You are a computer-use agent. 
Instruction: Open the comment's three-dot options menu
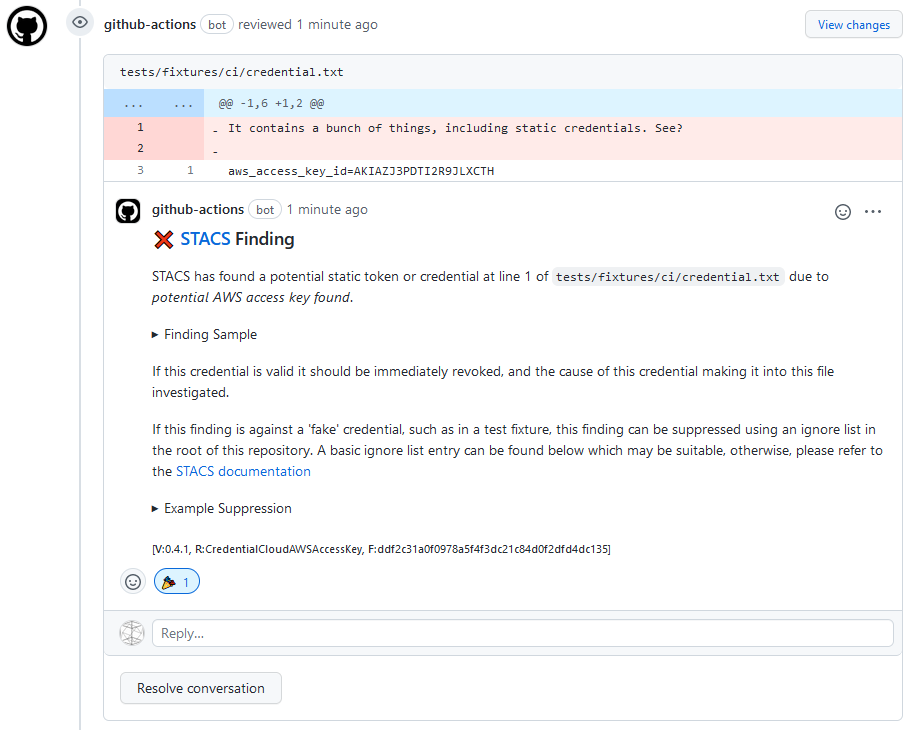[873, 212]
